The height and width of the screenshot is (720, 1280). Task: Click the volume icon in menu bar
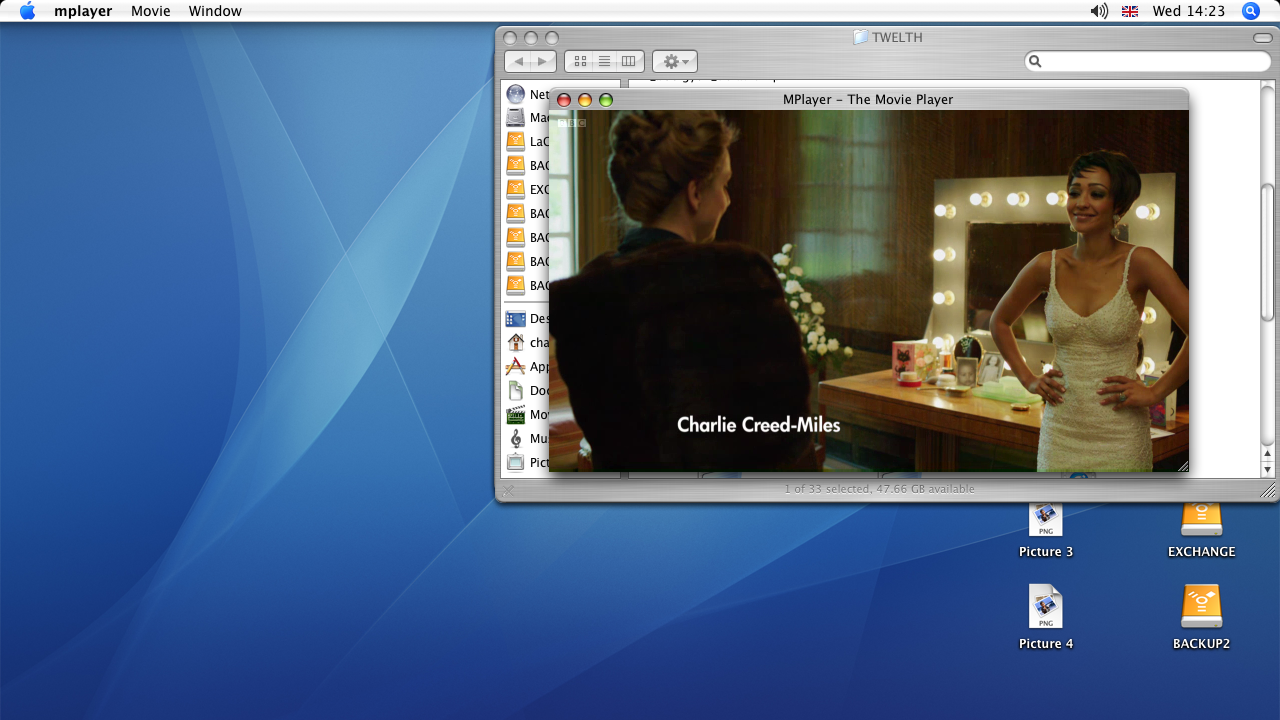(x=1099, y=11)
